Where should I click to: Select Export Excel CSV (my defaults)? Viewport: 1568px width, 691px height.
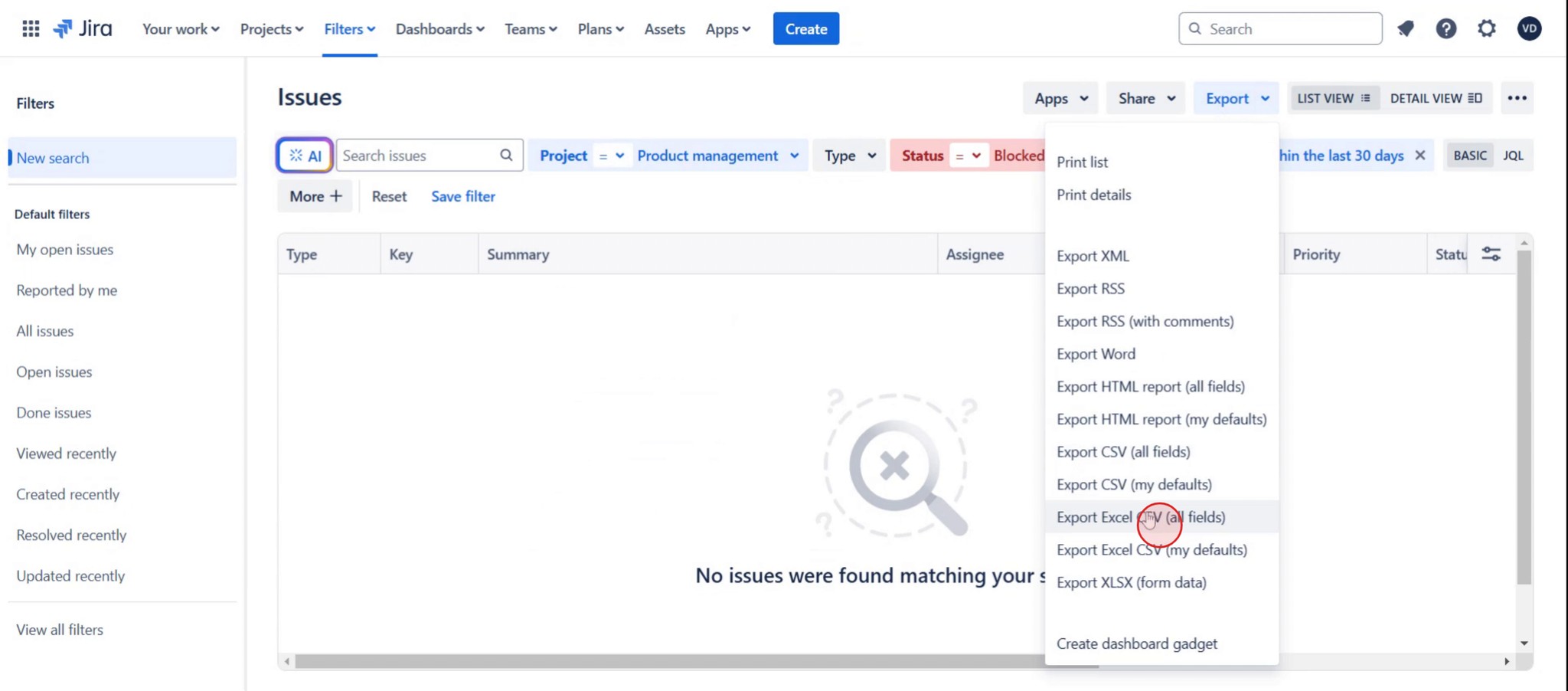(1151, 549)
